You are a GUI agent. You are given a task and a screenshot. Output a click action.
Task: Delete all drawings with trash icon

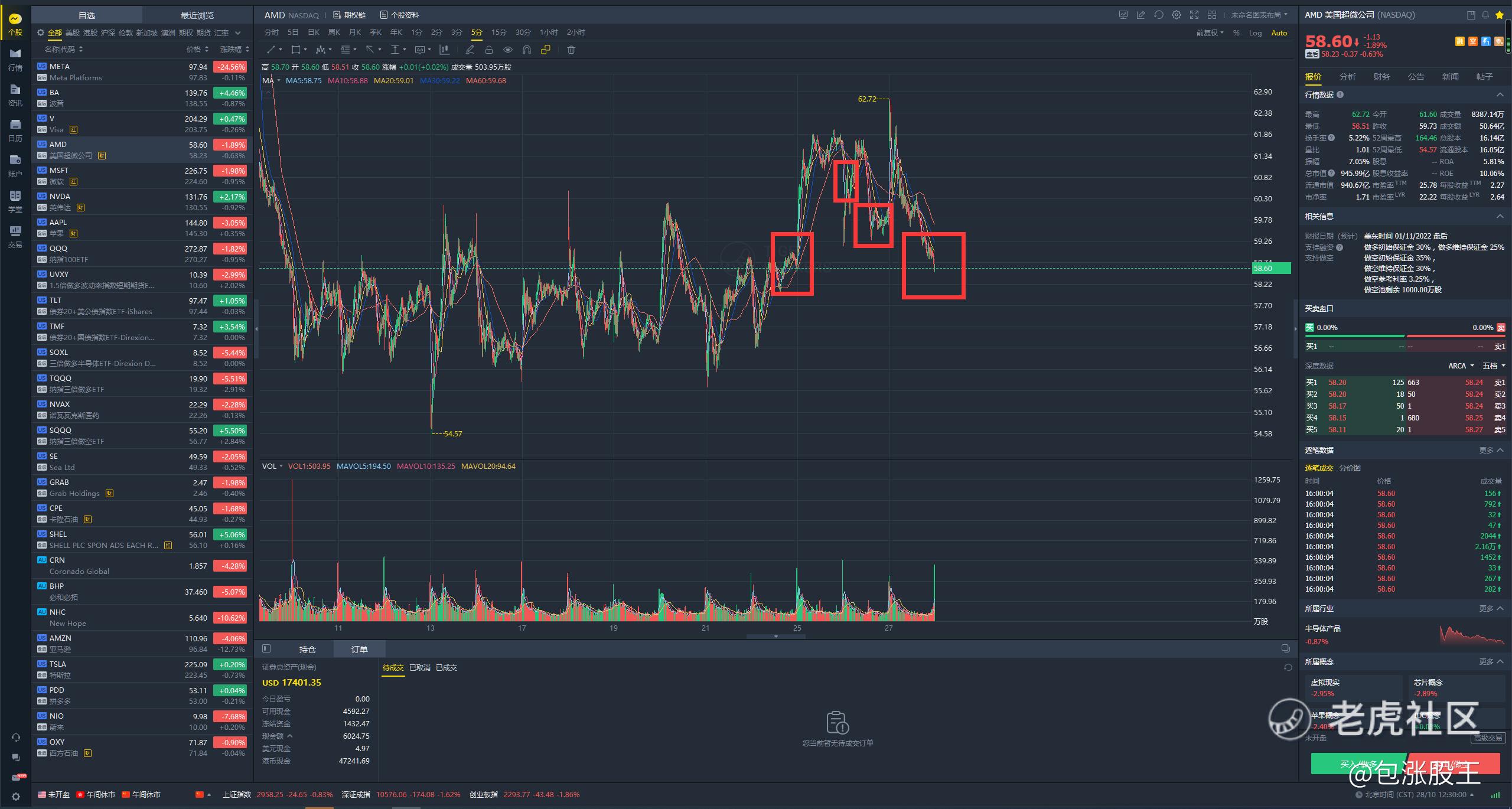click(571, 50)
